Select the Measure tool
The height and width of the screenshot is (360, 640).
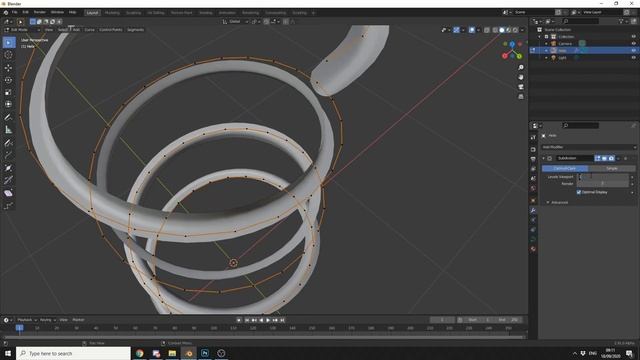(9, 130)
